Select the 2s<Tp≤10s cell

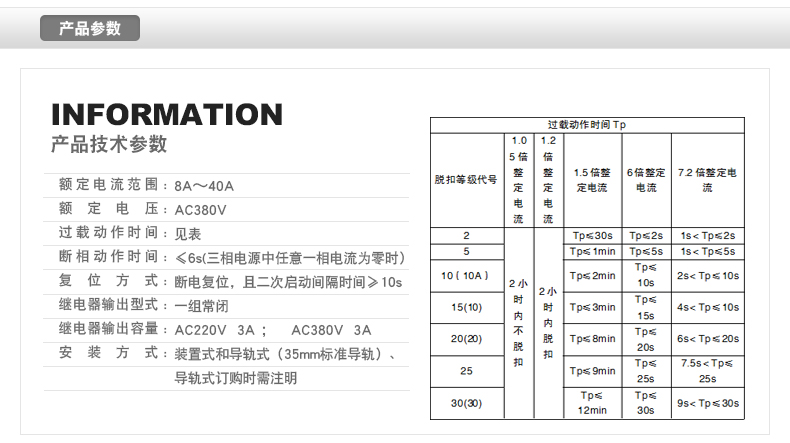707,276
